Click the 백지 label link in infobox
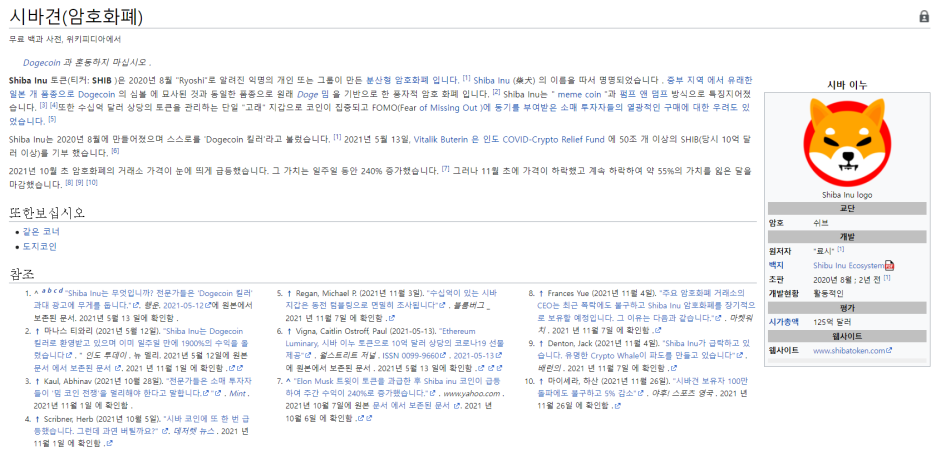Screen dimensions: 936x458 775,265
